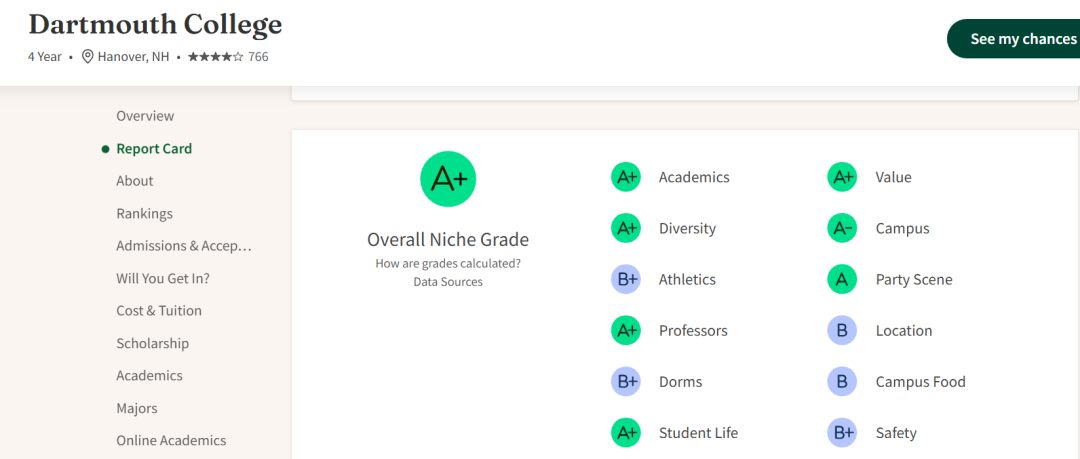Click the A grade badge for Party Scene
Image resolution: width=1080 pixels, height=459 pixels.
[842, 279]
